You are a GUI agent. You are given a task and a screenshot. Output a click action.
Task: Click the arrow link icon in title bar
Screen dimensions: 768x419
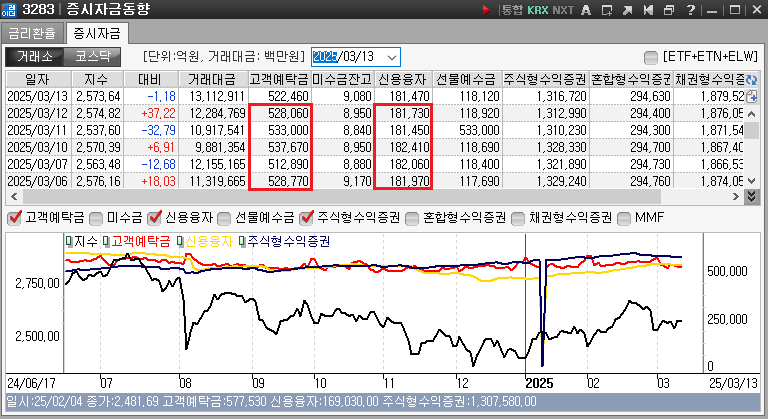(x=627, y=10)
